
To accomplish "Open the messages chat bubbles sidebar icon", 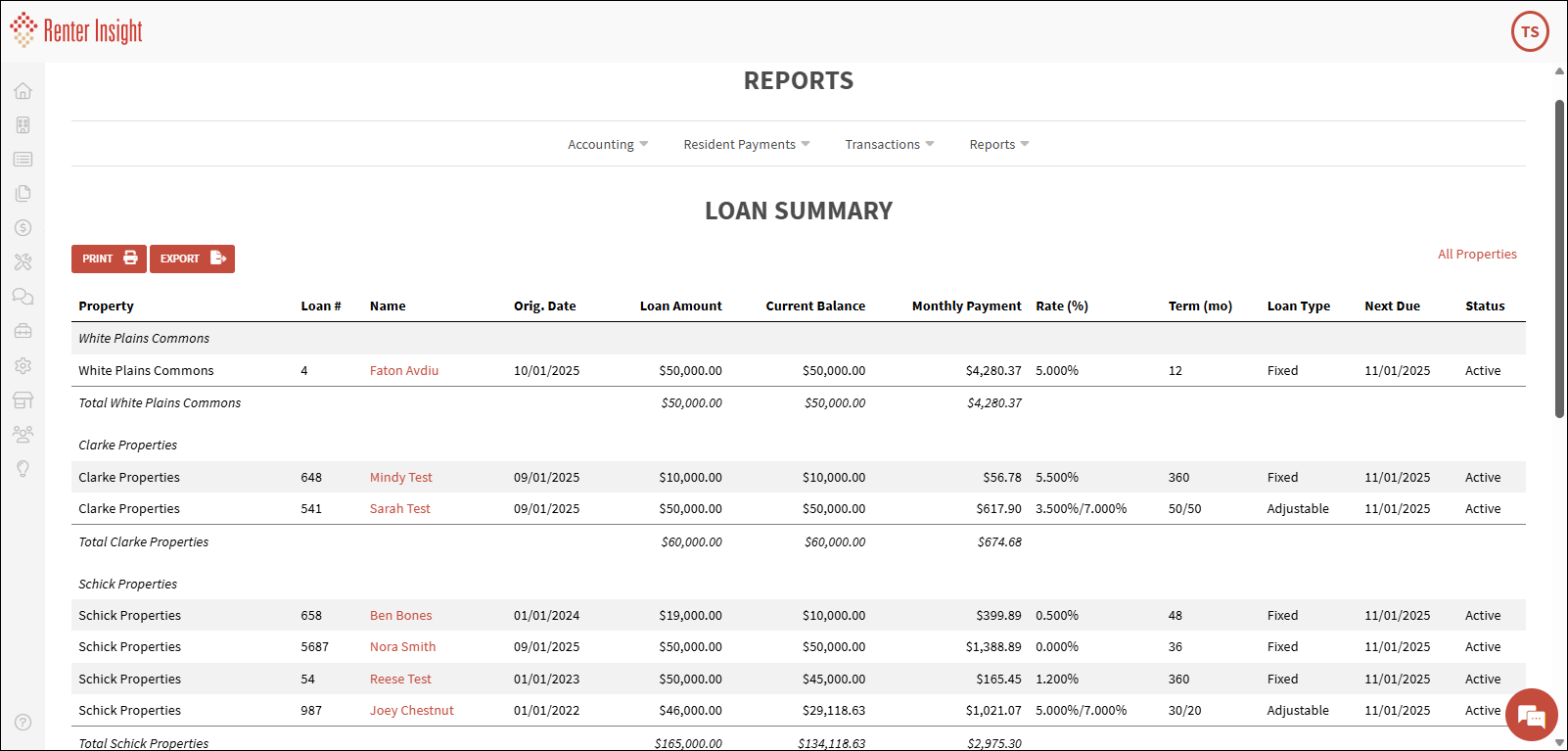I will (23, 297).
